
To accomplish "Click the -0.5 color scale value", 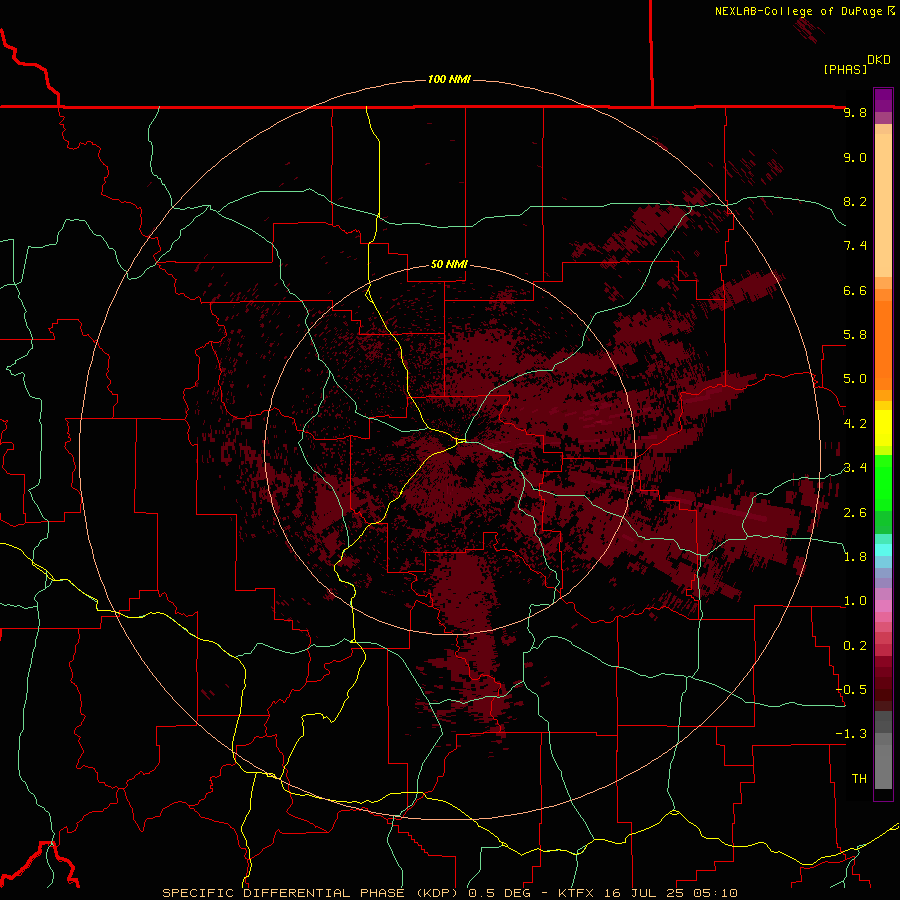I will [x=851, y=690].
